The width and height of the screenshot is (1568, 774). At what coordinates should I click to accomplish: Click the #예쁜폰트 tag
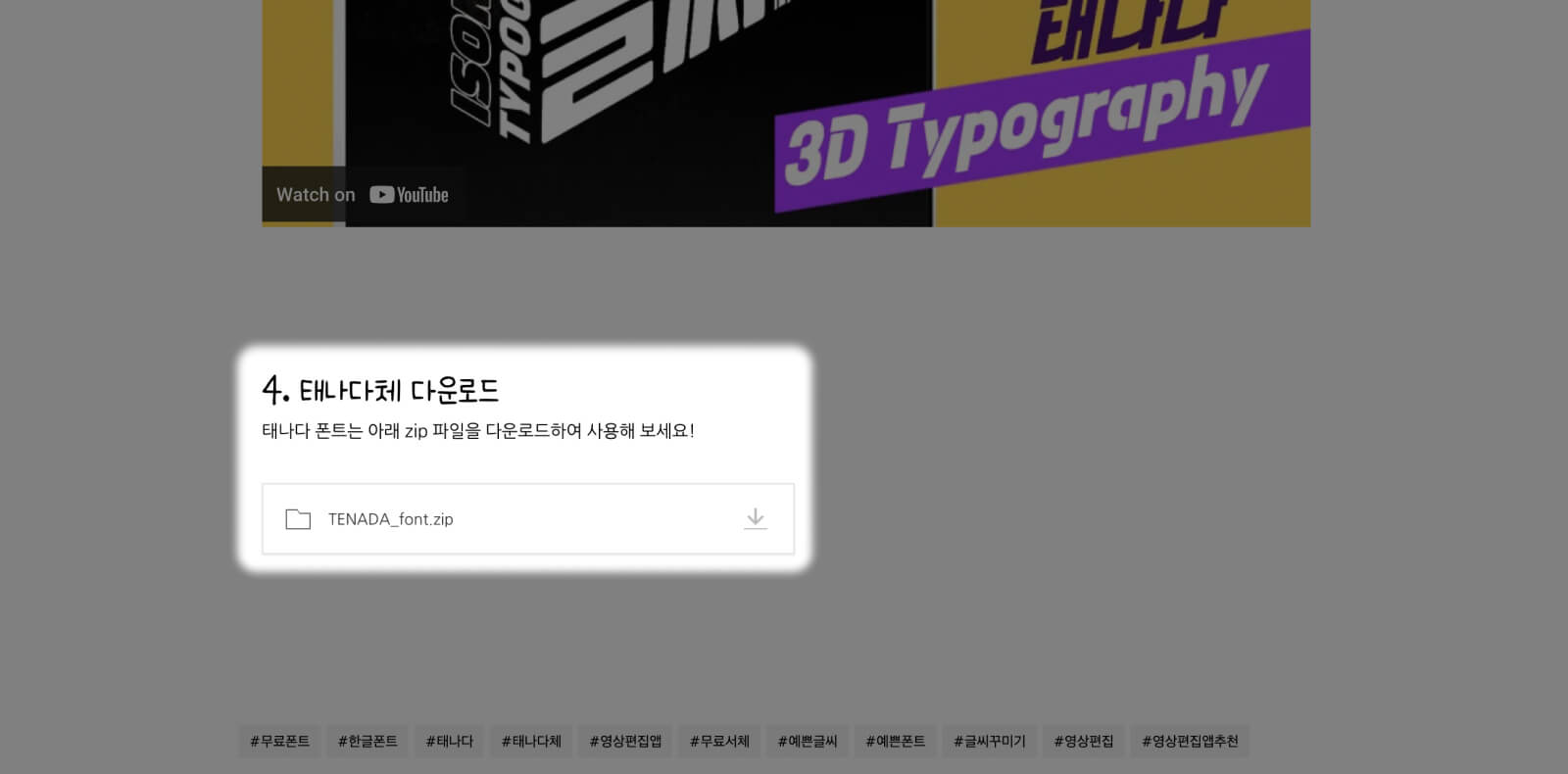tap(896, 741)
